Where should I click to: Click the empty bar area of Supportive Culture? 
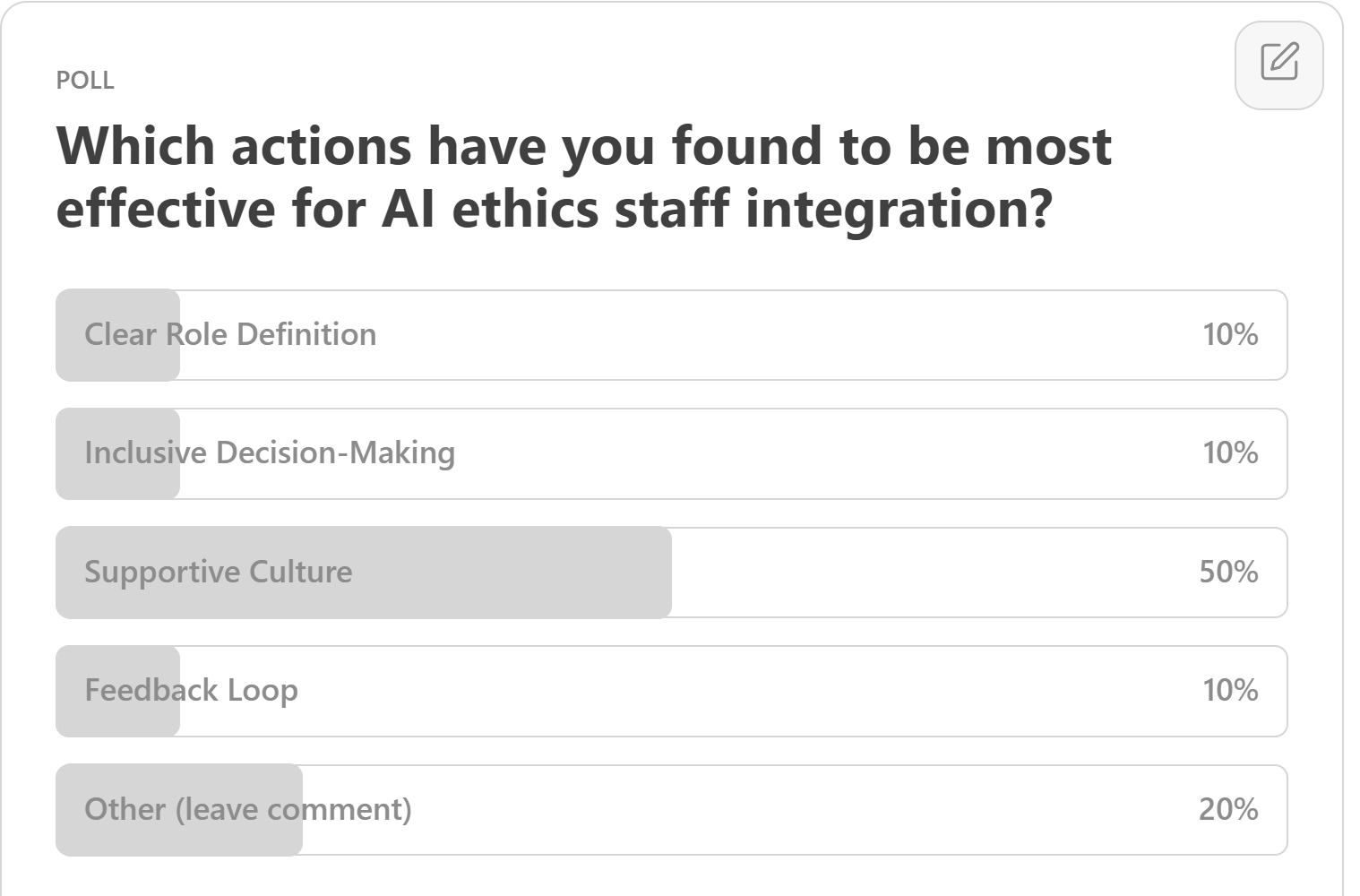(932, 572)
